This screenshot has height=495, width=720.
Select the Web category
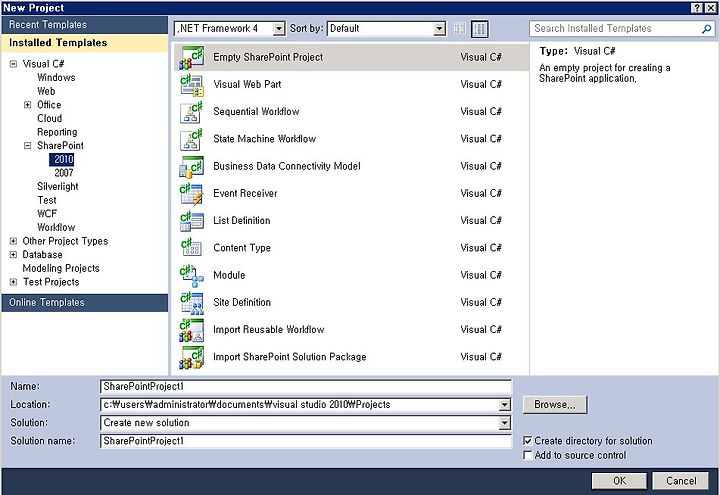click(46, 91)
